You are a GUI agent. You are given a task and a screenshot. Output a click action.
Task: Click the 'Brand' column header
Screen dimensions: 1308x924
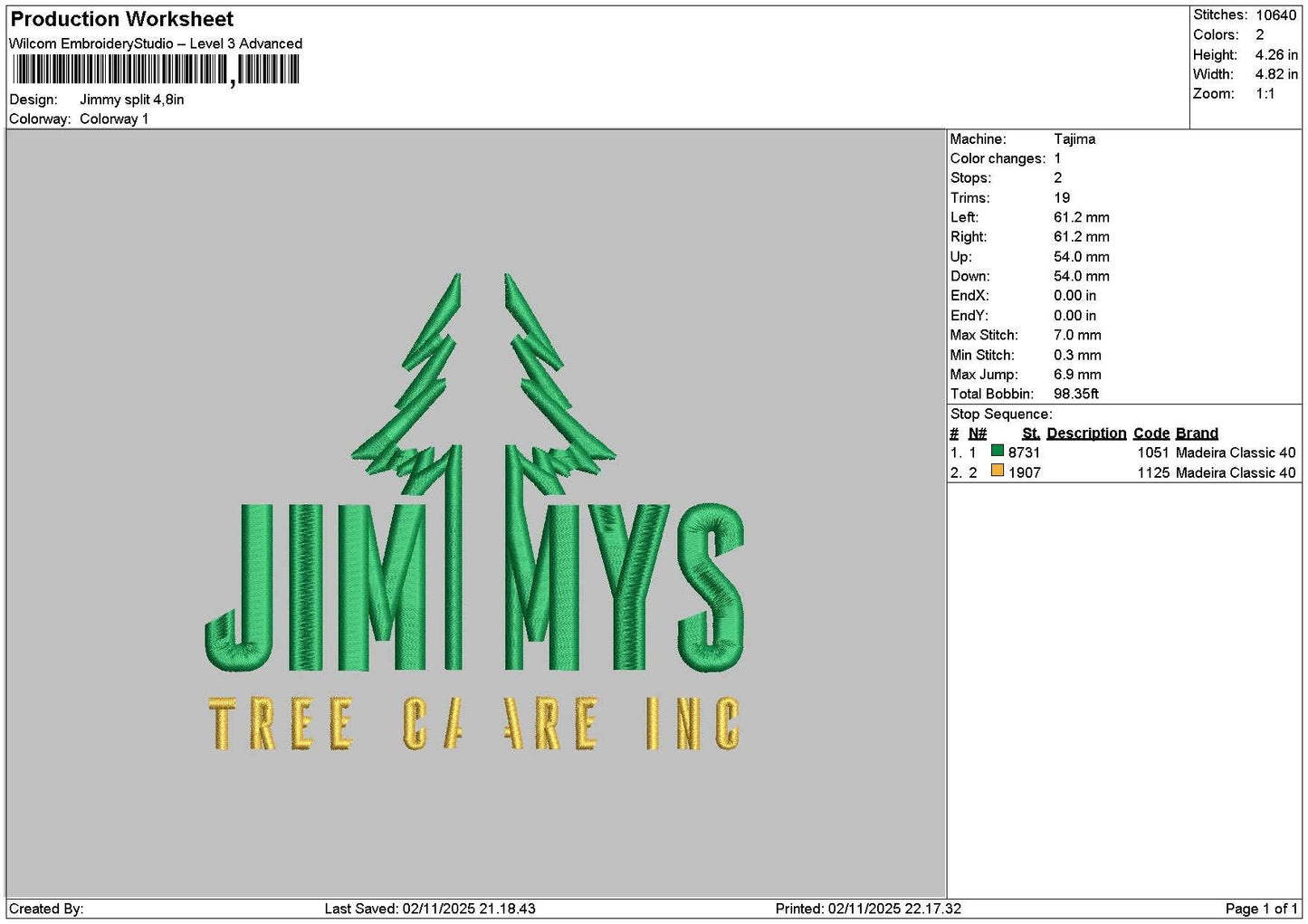1197,433
